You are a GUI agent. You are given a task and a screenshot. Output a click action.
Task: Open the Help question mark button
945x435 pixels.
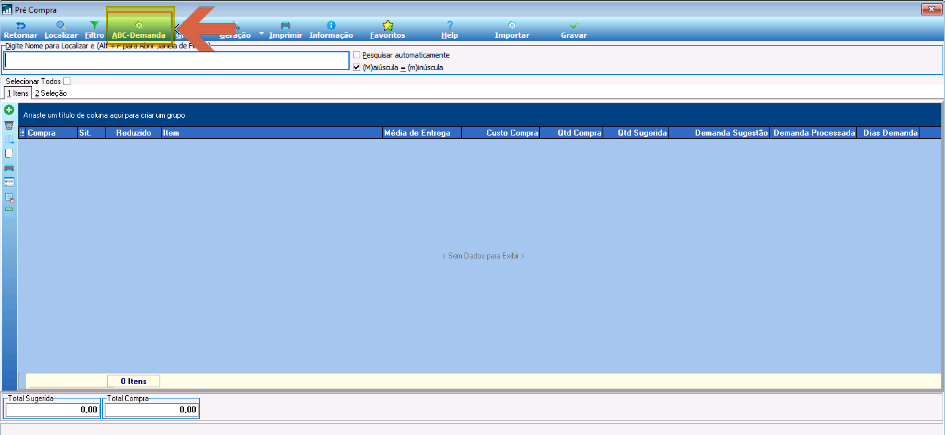click(x=450, y=31)
